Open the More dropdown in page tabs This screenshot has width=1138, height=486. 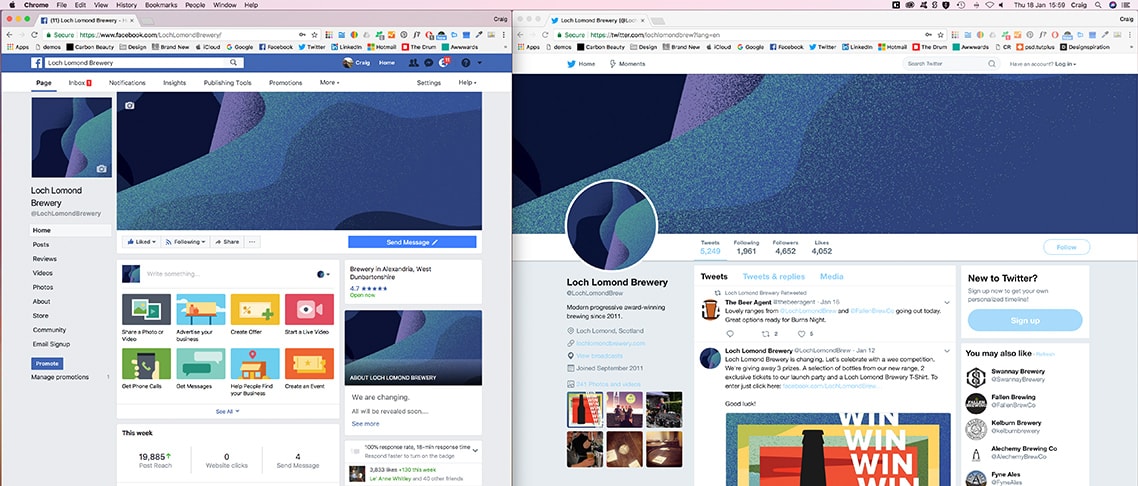(x=329, y=83)
